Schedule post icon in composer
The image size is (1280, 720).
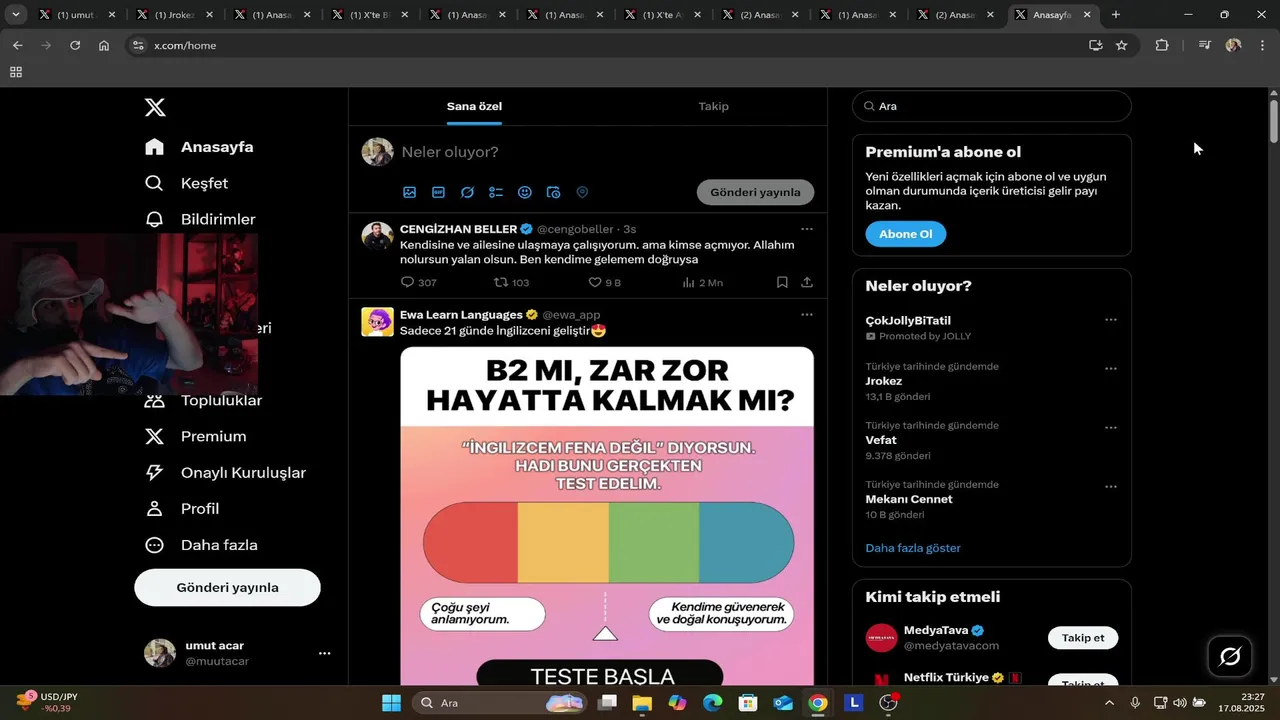554,192
